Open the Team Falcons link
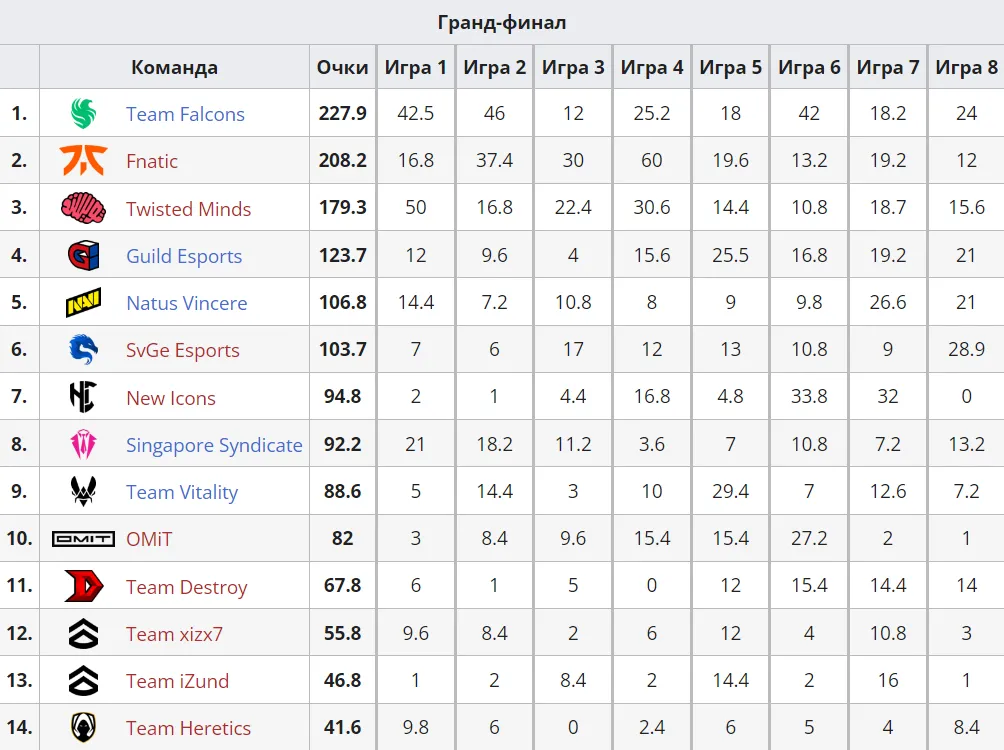The height and width of the screenshot is (750, 1004). [185, 114]
